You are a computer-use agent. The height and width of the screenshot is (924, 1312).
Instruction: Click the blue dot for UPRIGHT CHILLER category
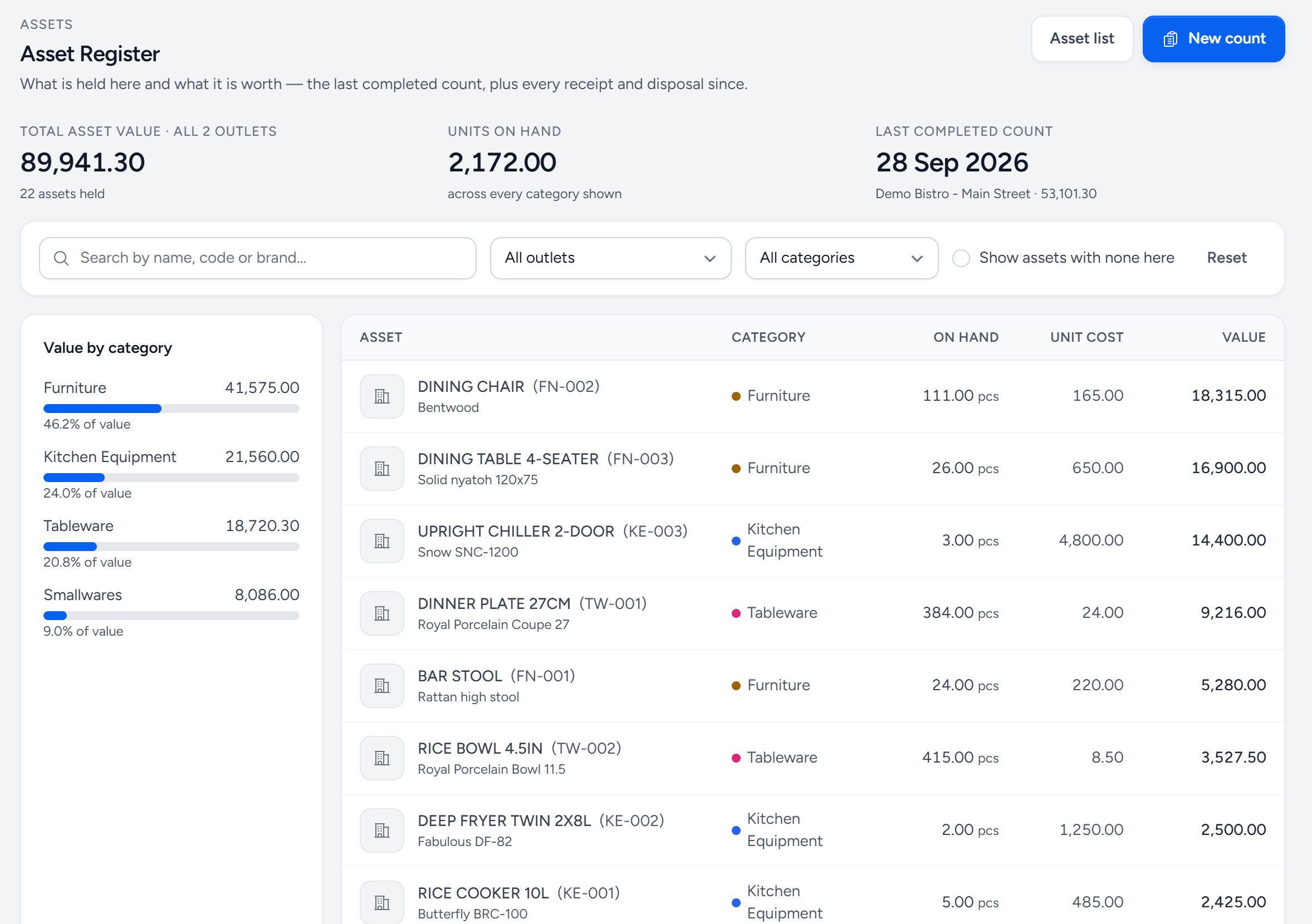coord(736,541)
